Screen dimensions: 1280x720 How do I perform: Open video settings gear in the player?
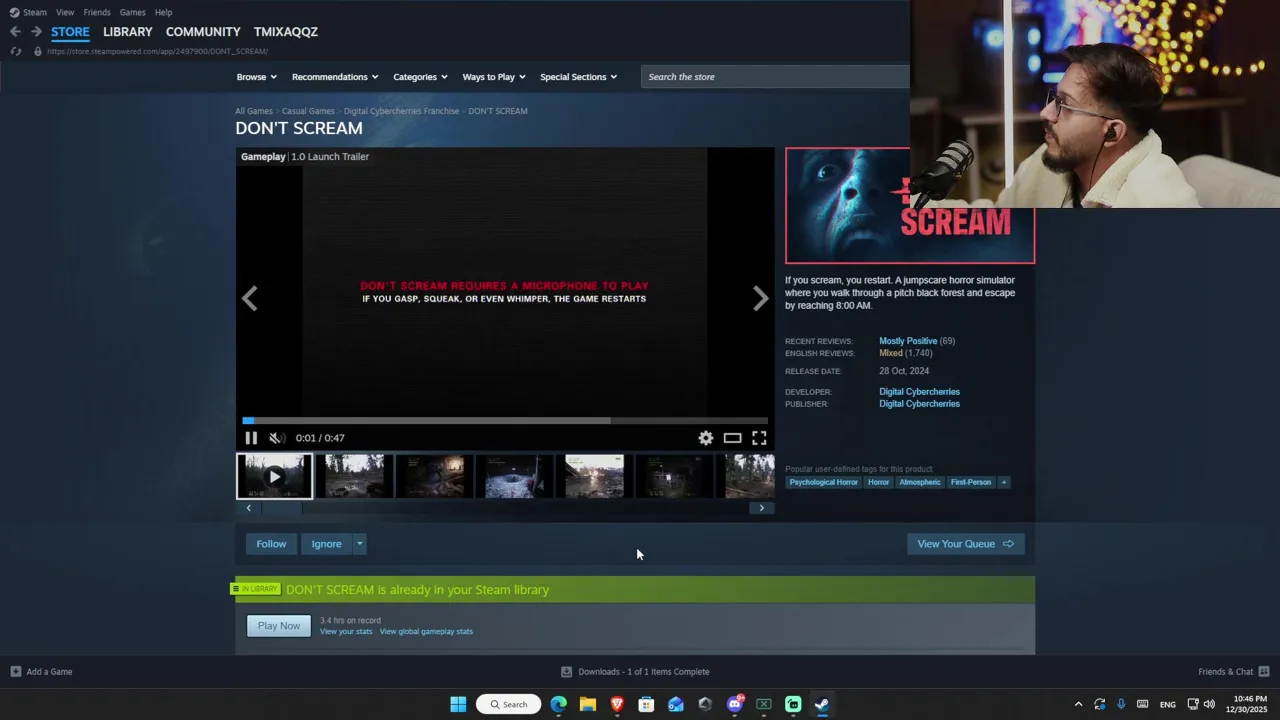[706, 438]
